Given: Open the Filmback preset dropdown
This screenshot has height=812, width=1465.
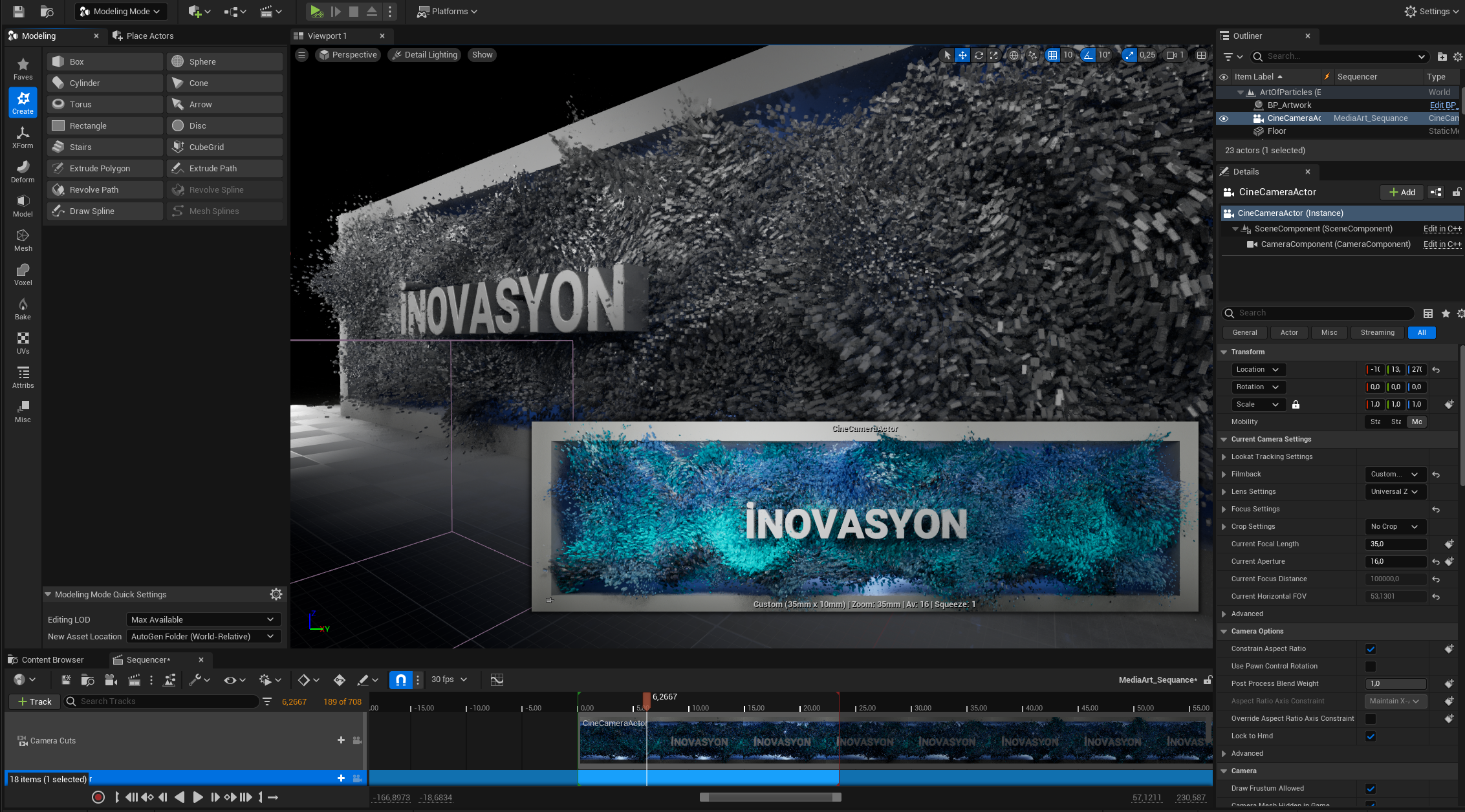Looking at the screenshot, I should point(1395,474).
